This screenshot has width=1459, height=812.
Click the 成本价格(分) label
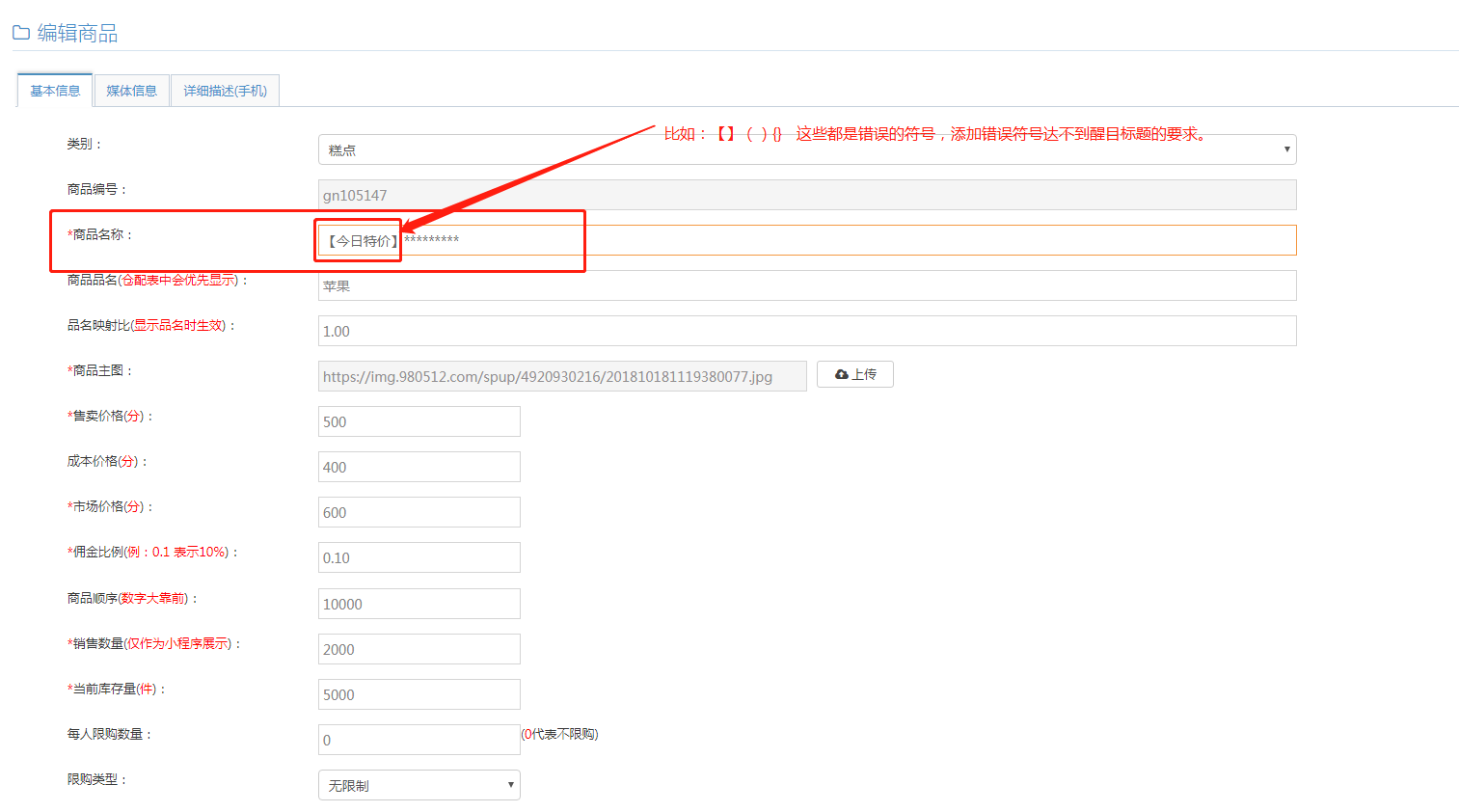click(x=107, y=461)
